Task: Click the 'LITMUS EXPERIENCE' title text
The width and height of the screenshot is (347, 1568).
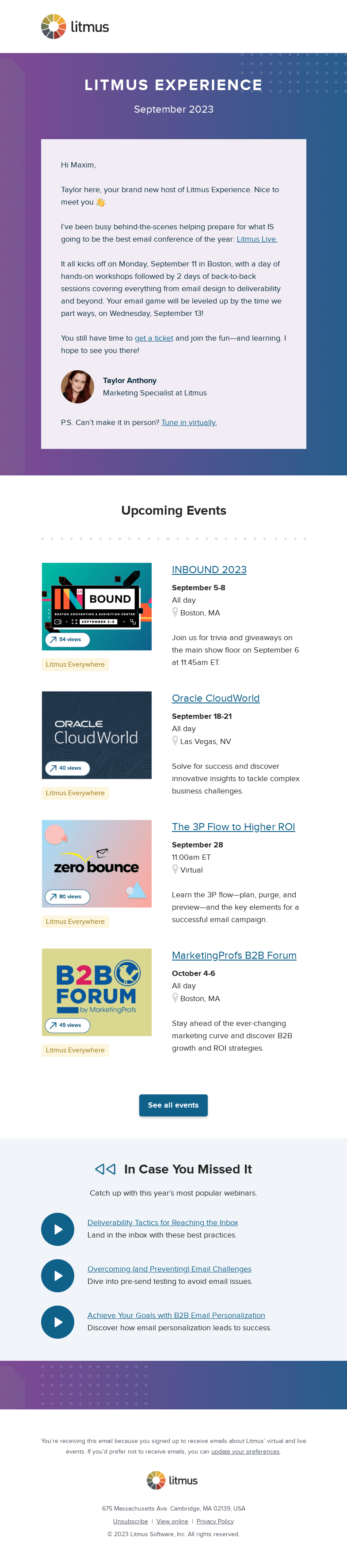Action: [x=173, y=85]
